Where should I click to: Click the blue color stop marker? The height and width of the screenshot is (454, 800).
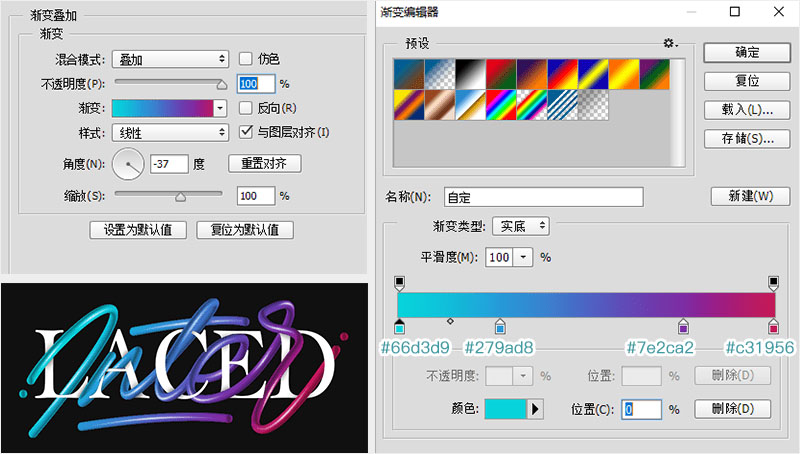[x=500, y=327]
